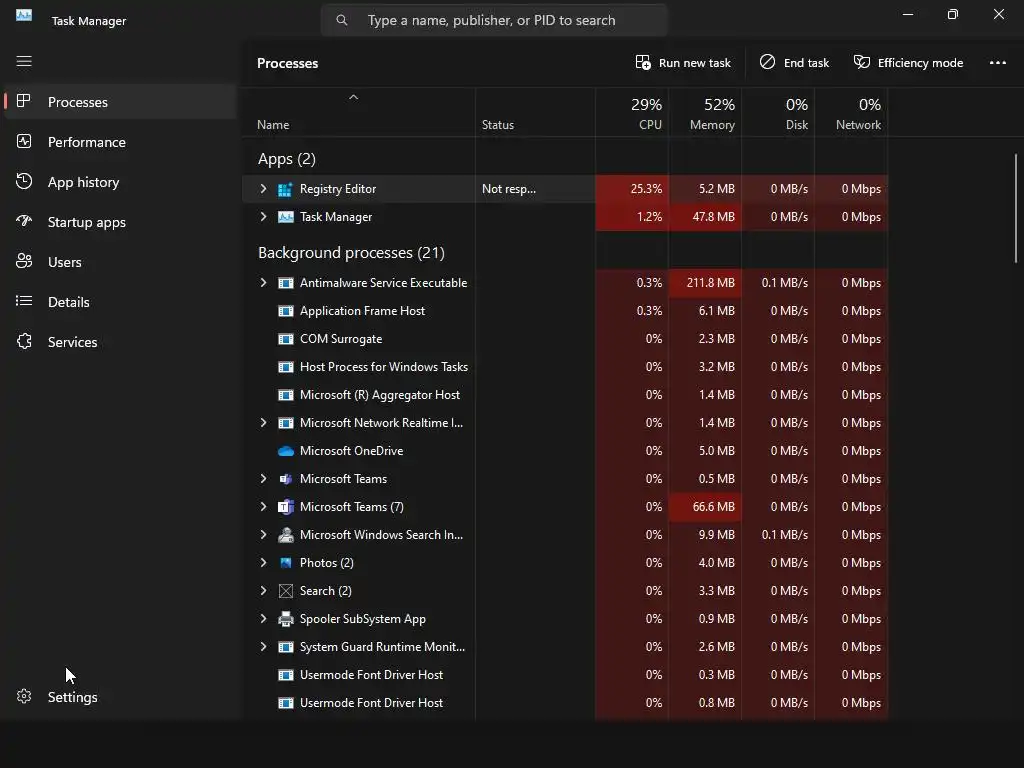This screenshot has width=1024, height=768.
Task: Expand the Microsoft Teams (7) group
Action: pos(263,507)
